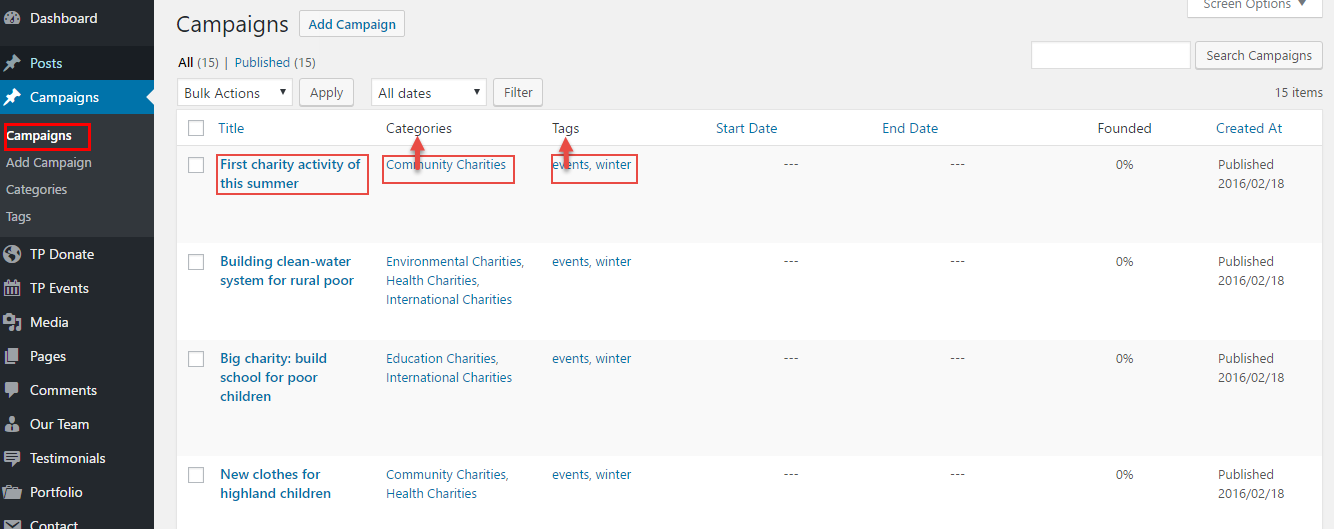Click the Dashboard gauge icon in sidebar
1334x529 pixels.
(12, 19)
